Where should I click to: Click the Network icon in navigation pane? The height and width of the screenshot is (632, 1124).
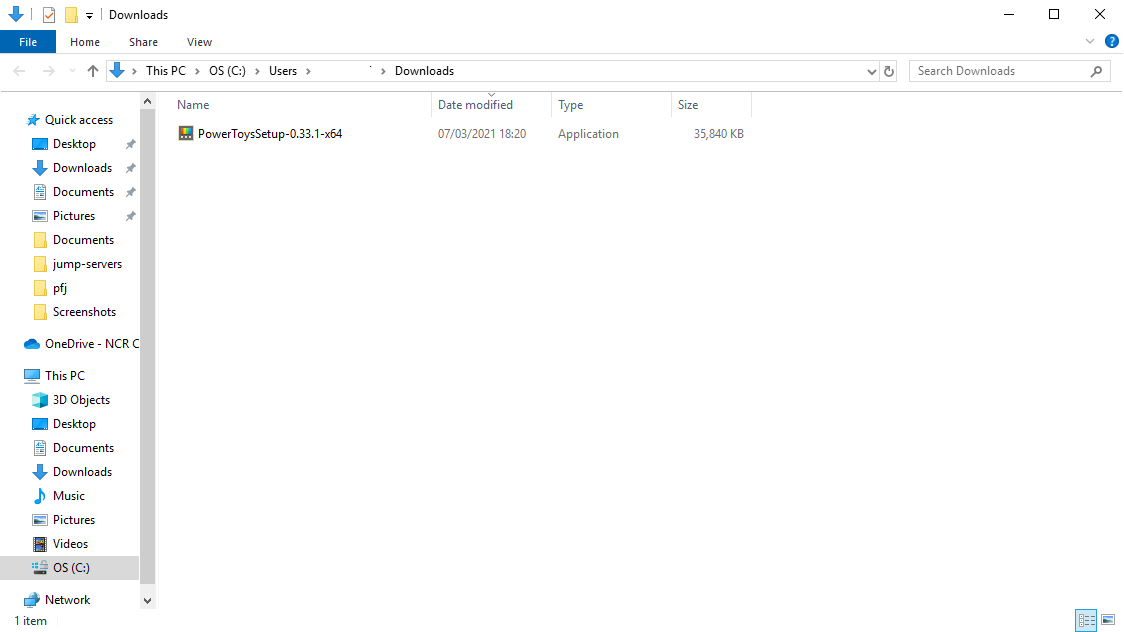click(x=32, y=600)
